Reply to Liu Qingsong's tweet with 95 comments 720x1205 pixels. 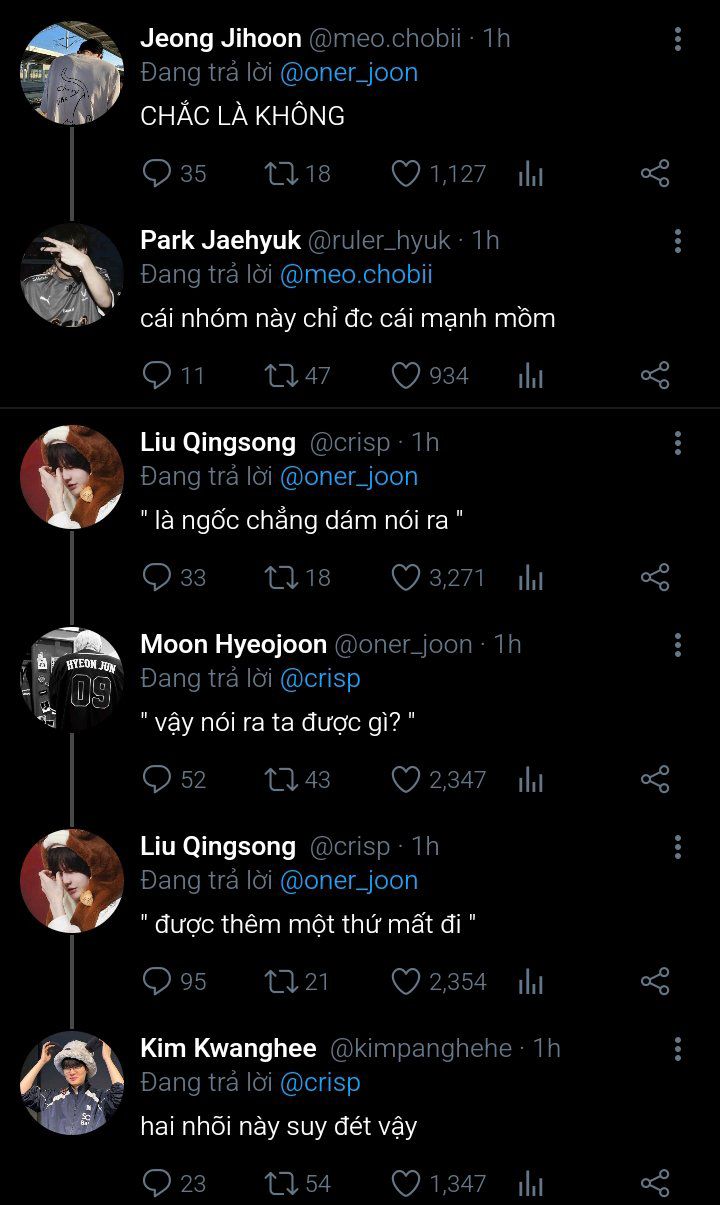(158, 982)
